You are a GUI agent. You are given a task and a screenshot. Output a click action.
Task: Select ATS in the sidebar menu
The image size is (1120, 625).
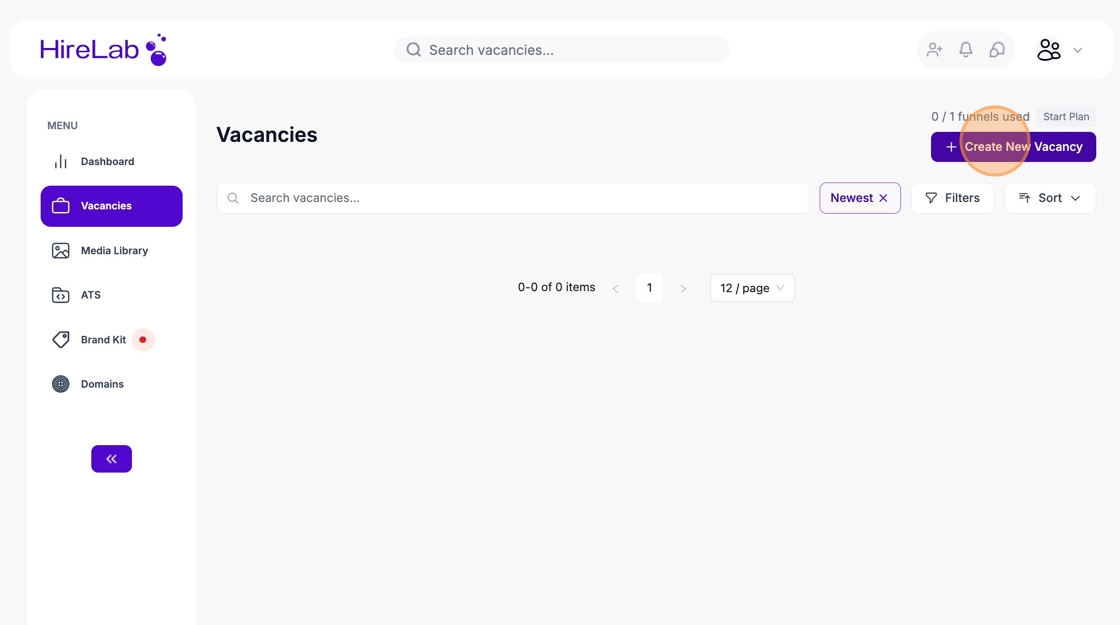90,295
